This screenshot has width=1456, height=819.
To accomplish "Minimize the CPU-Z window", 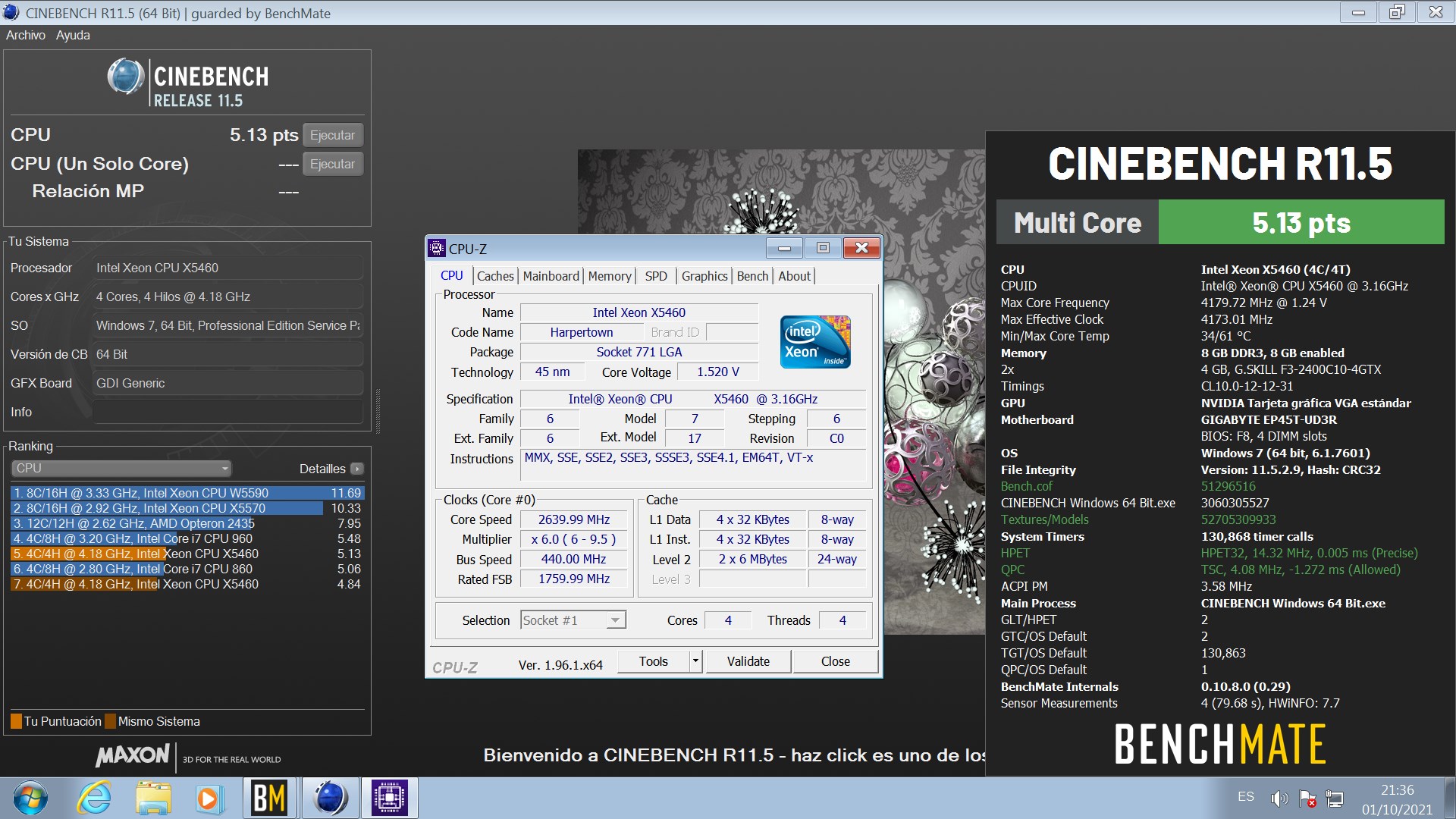I will (x=784, y=248).
